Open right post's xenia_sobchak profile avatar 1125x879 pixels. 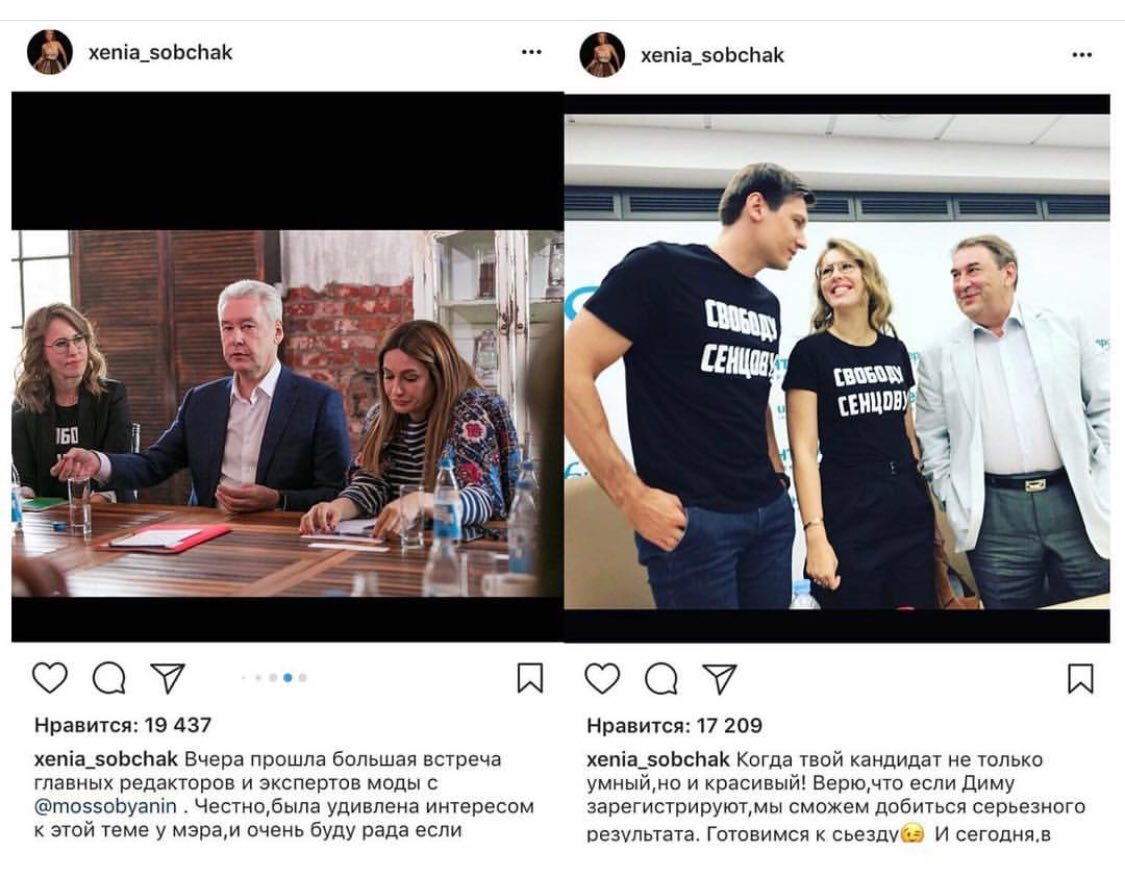point(602,55)
